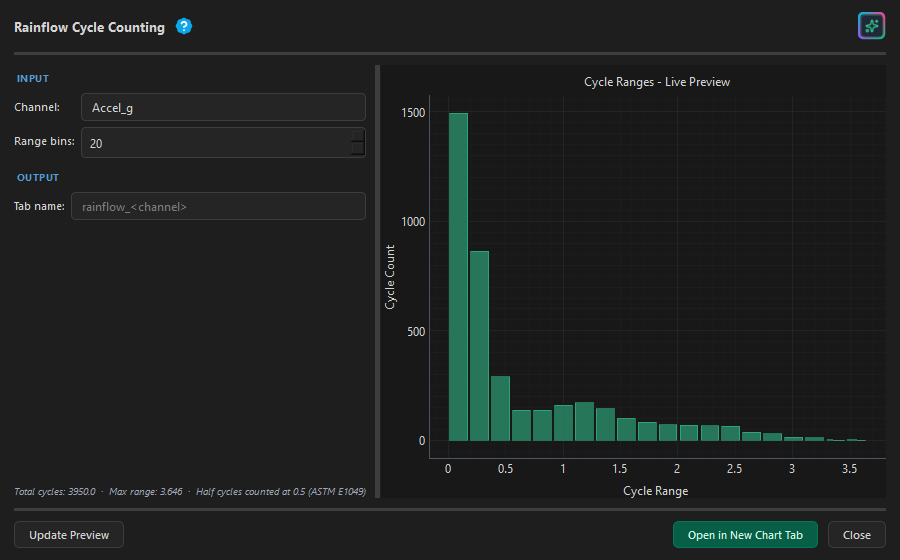Click the 2.5 x-axis tick label
The width and height of the screenshot is (900, 560).
[734, 469]
